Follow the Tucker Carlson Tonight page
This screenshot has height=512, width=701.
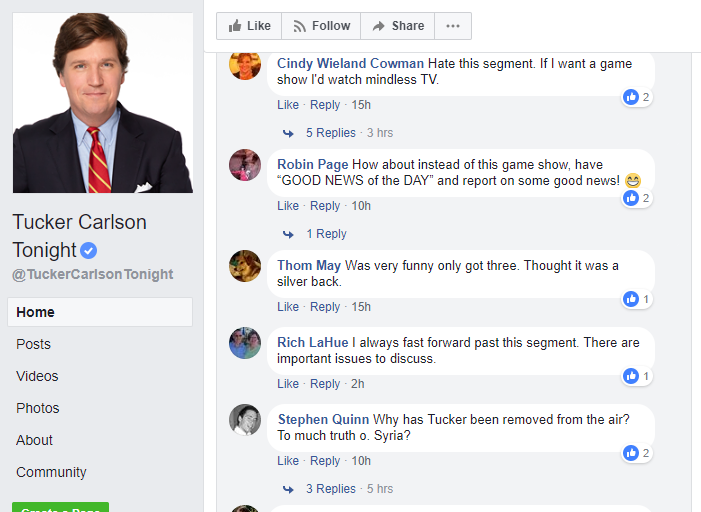[321, 26]
